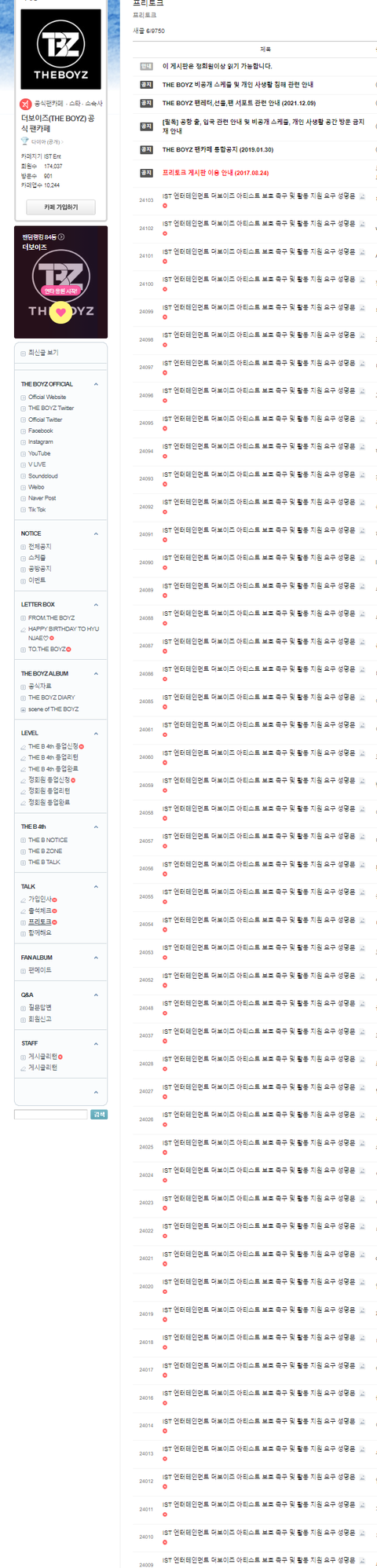Click attachment image icon on post 24103
377x1568 pixels.
[362, 196]
